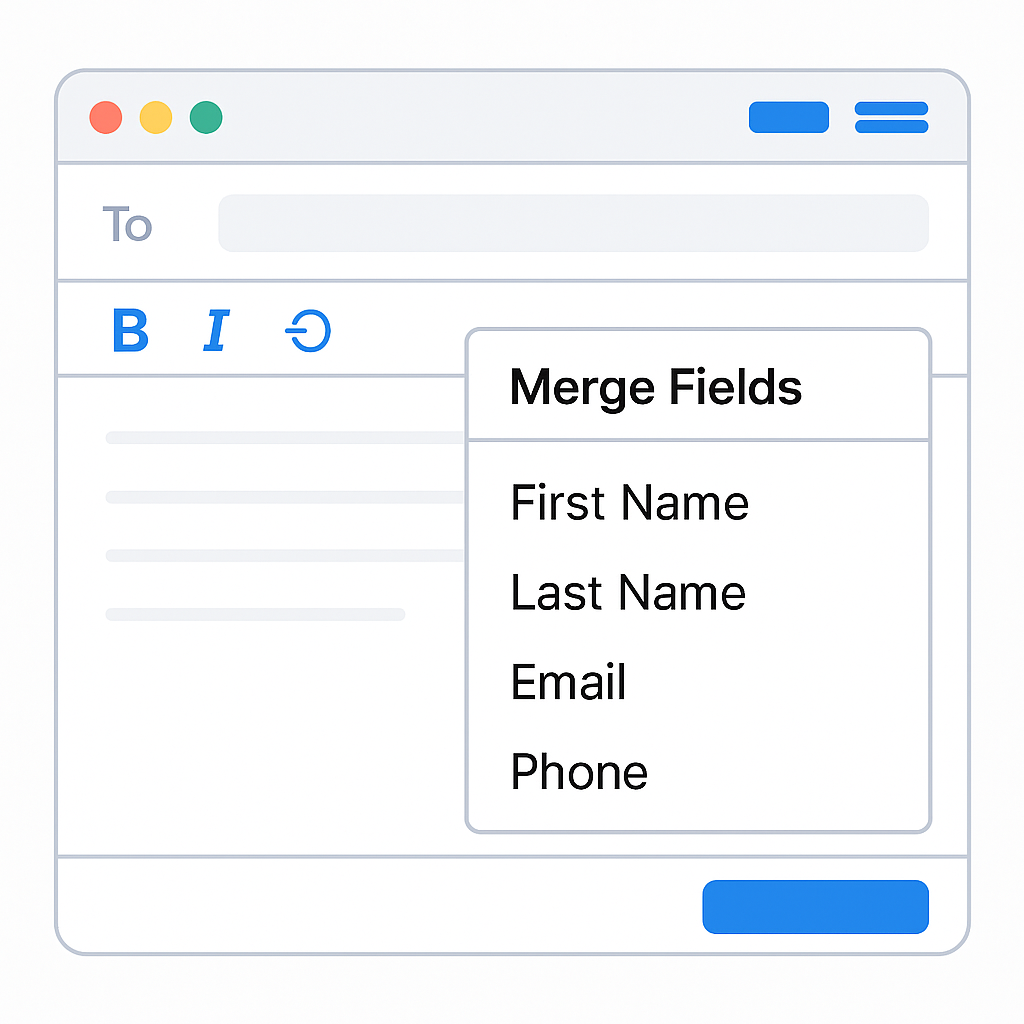Screen dimensions: 1024x1024
Task: Click into the To recipient field
Action: [x=573, y=223]
